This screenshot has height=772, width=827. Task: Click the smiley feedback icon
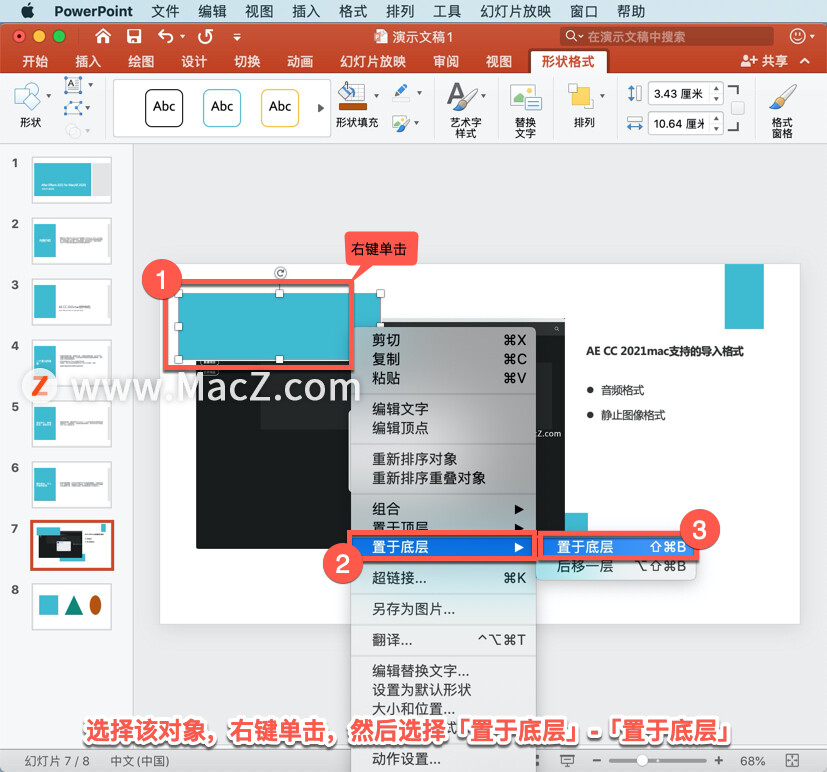click(797, 36)
